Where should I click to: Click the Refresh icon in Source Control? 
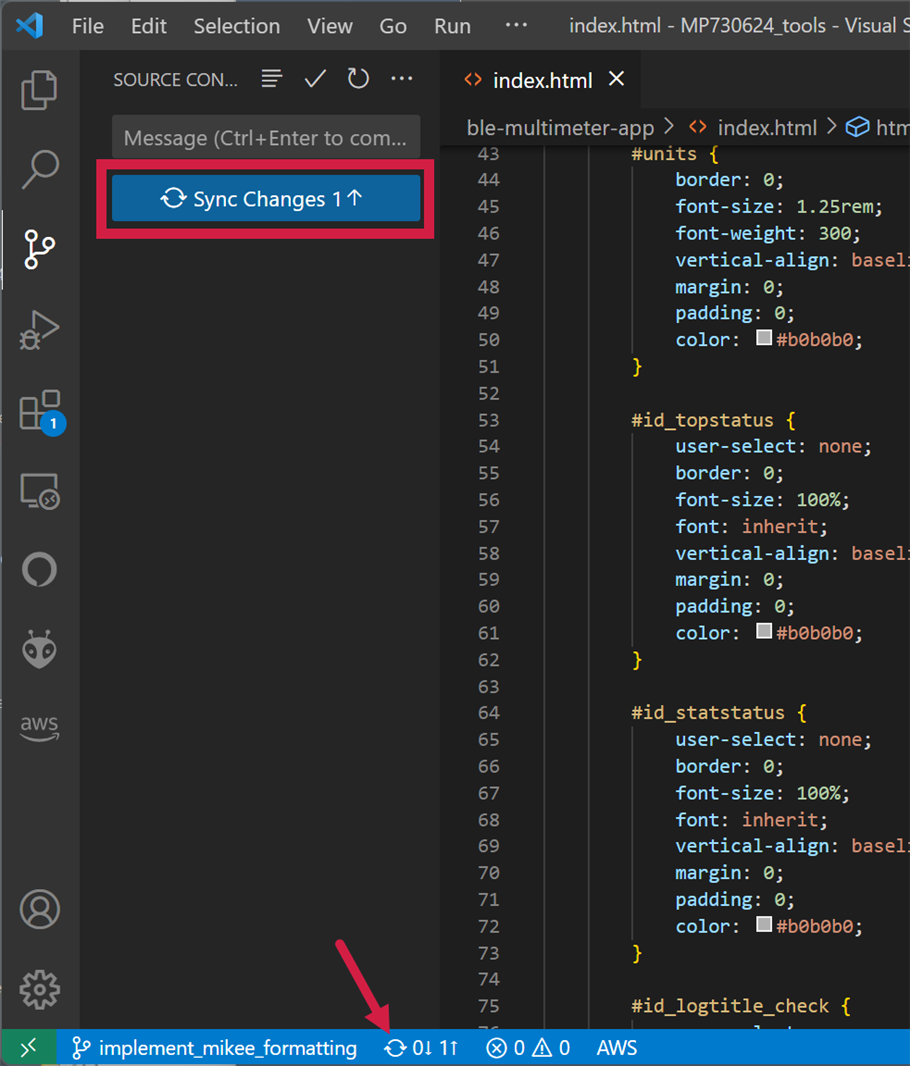click(358, 79)
